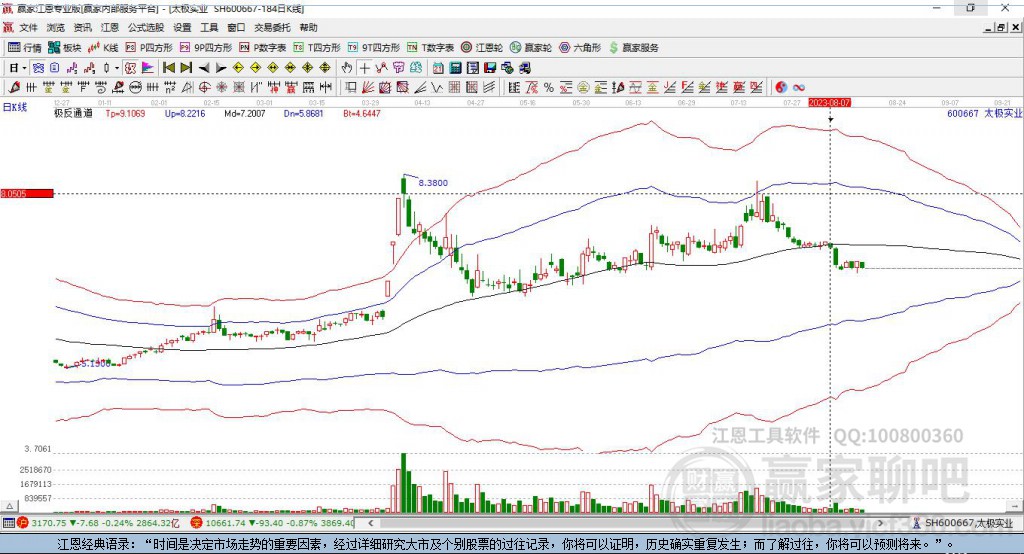The image size is (1024, 554).
Task: Select the percent (%) line tool
Action: [x=549, y=87]
